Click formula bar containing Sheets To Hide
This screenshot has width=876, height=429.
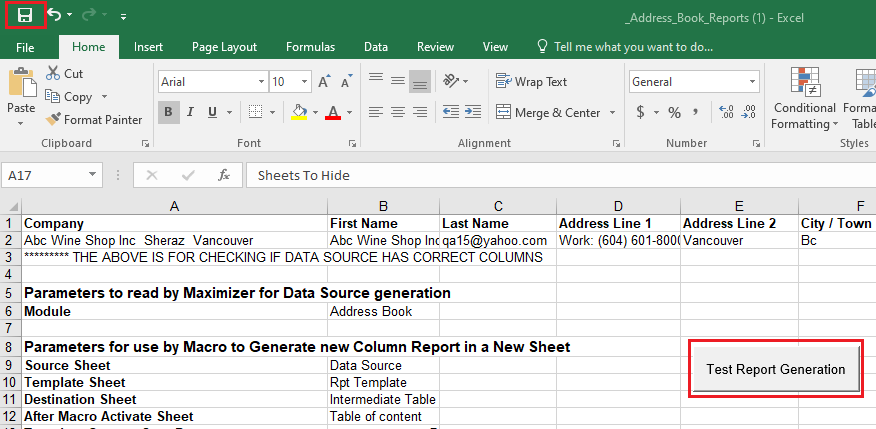point(561,175)
